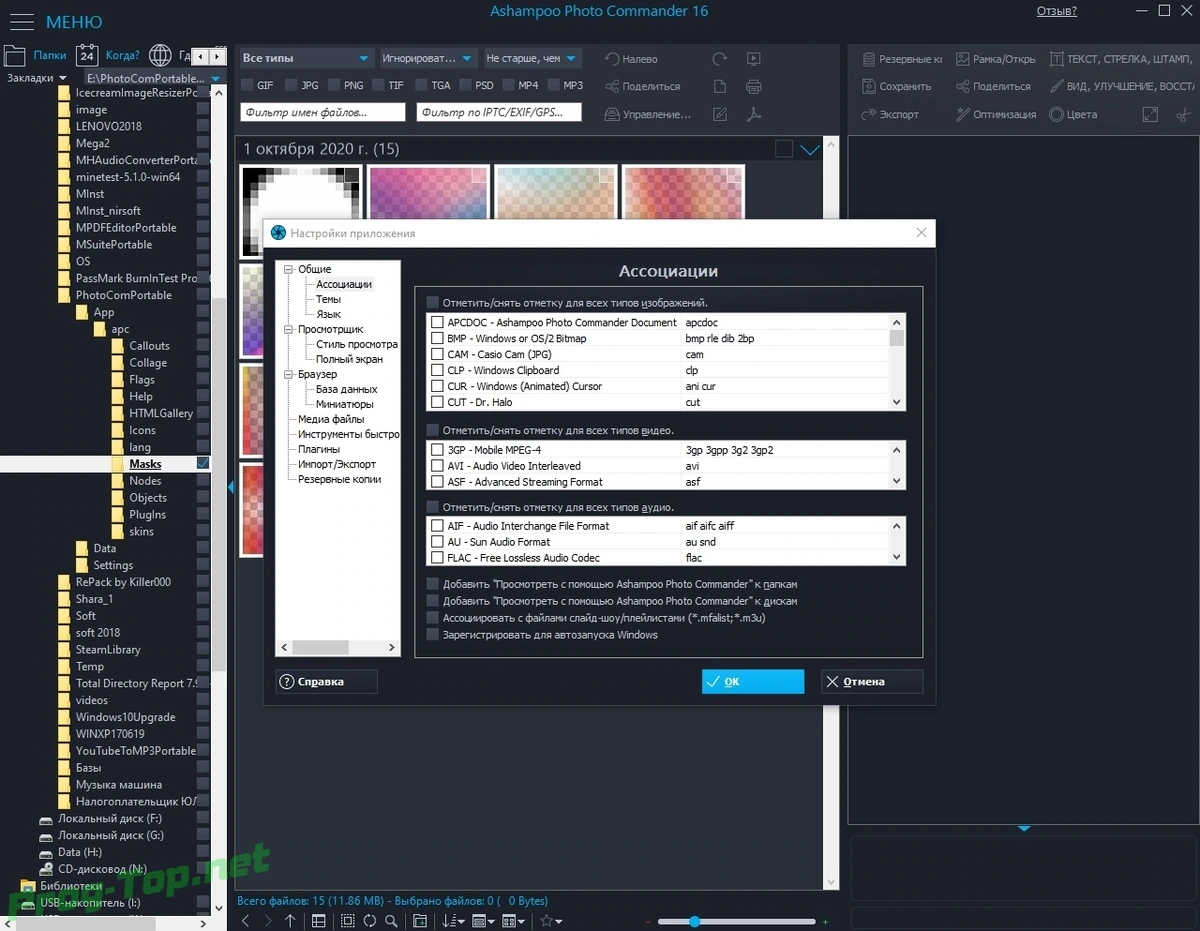Toggle the JPG filter checkbox
Image resolution: width=1200 pixels, height=931 pixels.
[x=291, y=86]
